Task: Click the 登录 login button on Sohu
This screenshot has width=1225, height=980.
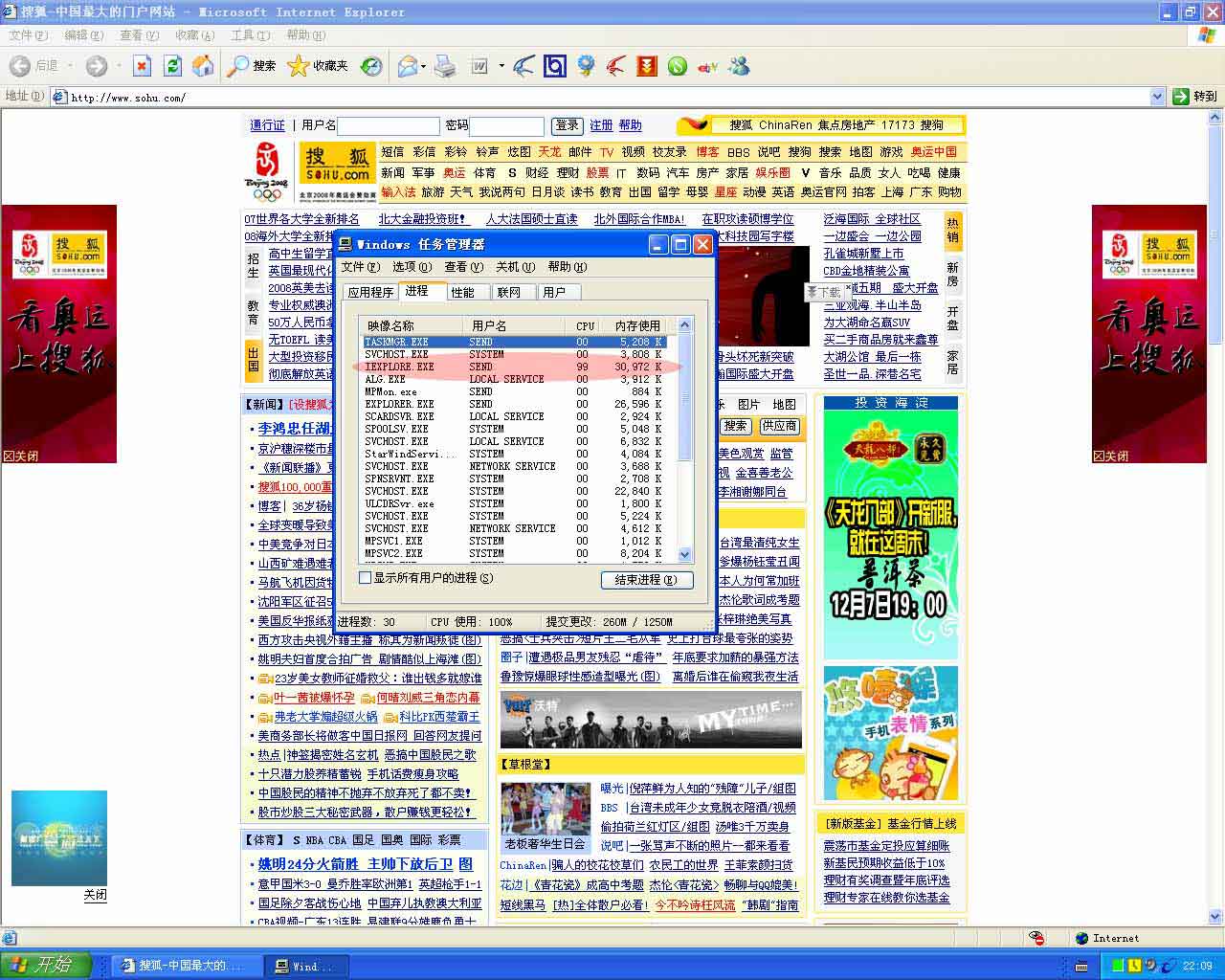Action: point(567,125)
